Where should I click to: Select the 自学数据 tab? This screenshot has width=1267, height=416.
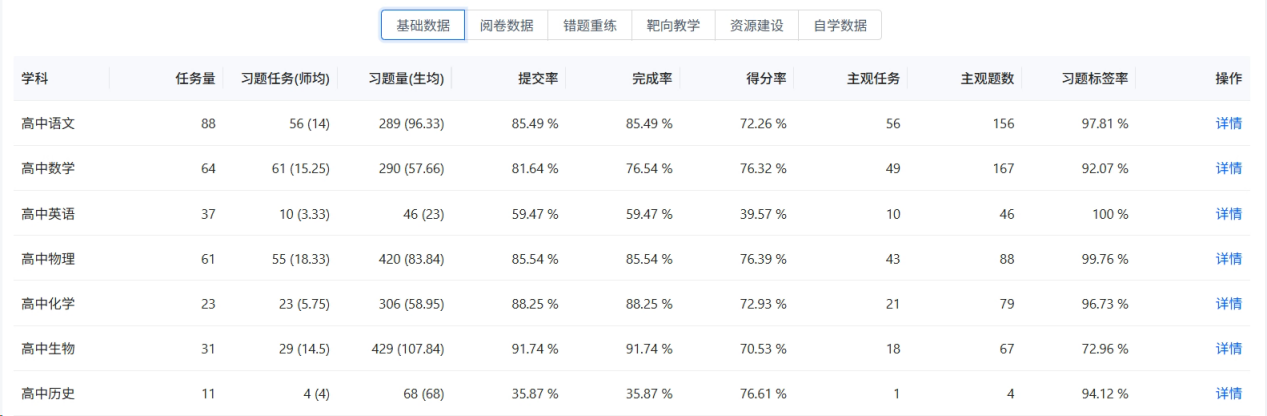839,25
